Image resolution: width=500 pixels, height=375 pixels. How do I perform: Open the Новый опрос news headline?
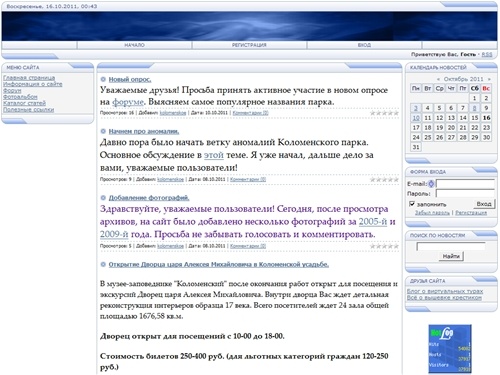(130, 79)
